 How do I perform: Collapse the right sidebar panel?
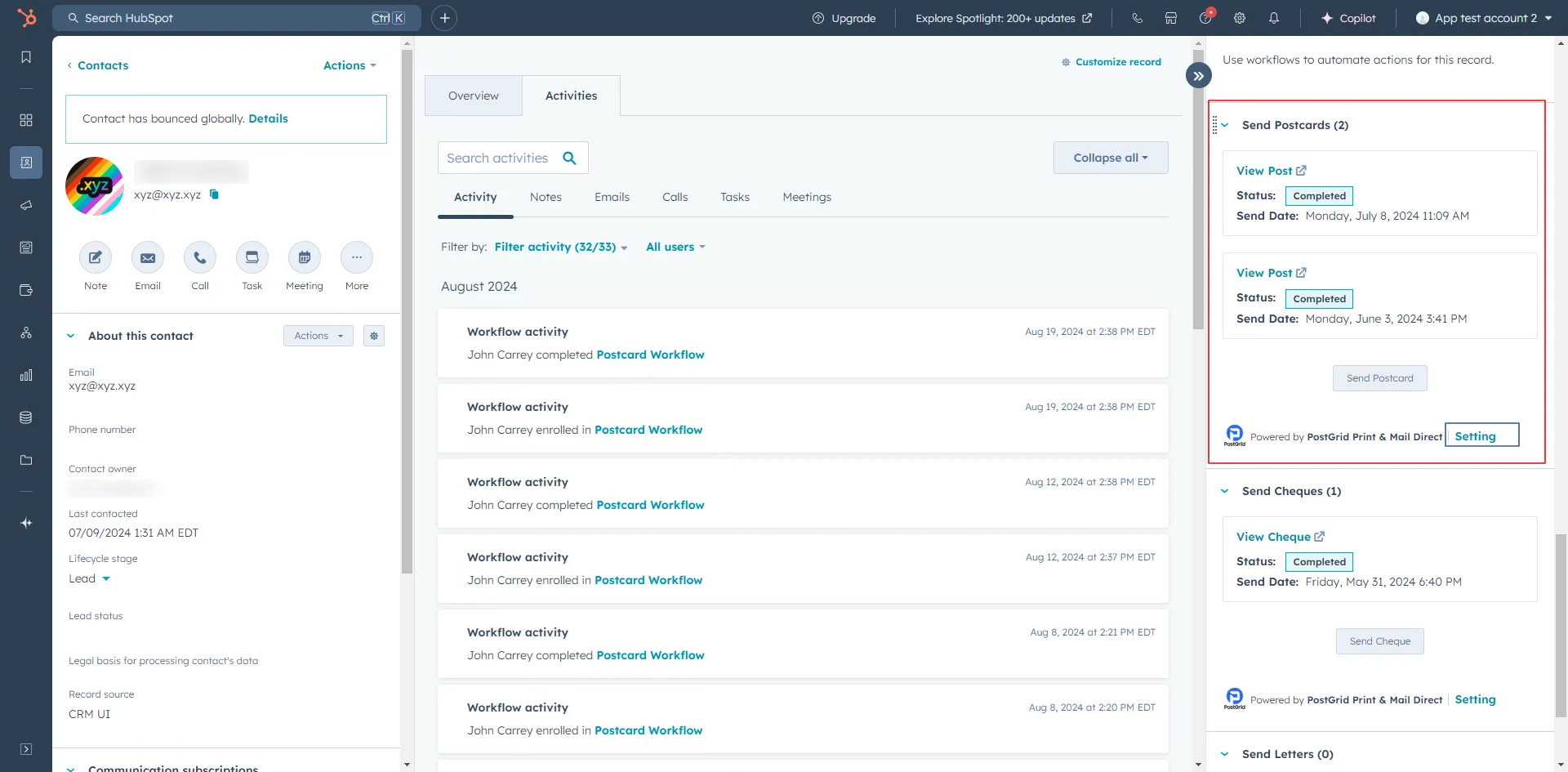1197,74
